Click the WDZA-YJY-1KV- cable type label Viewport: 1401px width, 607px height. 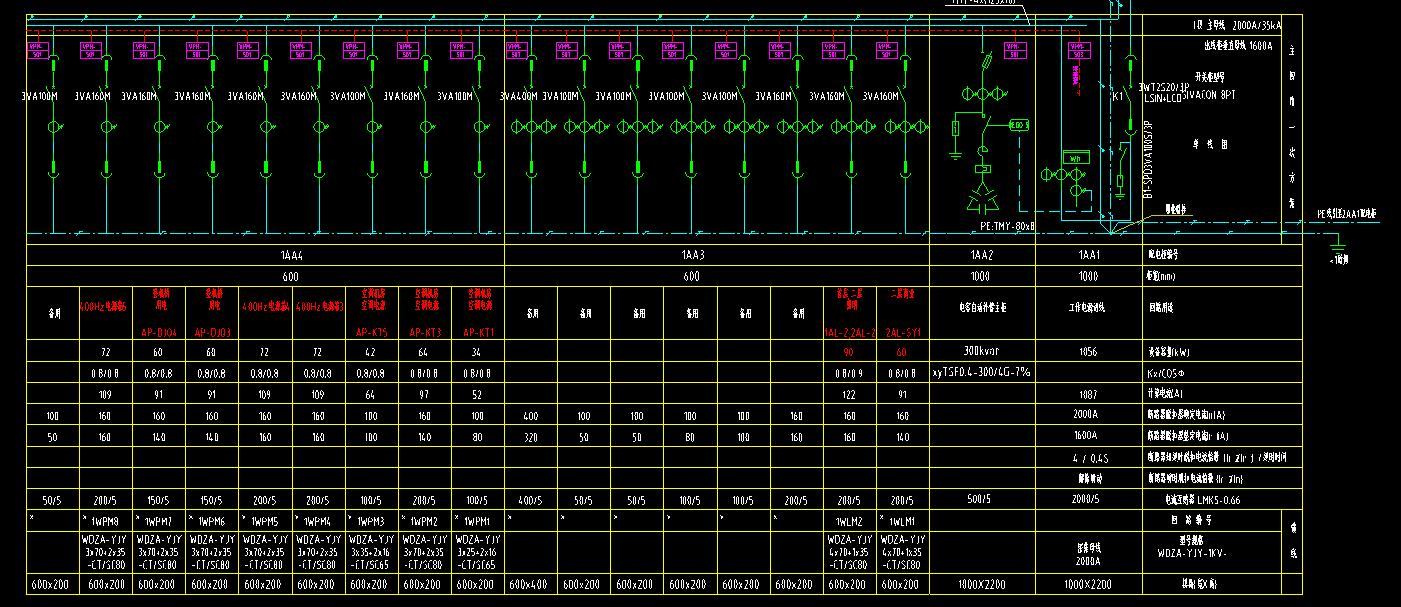point(1192,552)
